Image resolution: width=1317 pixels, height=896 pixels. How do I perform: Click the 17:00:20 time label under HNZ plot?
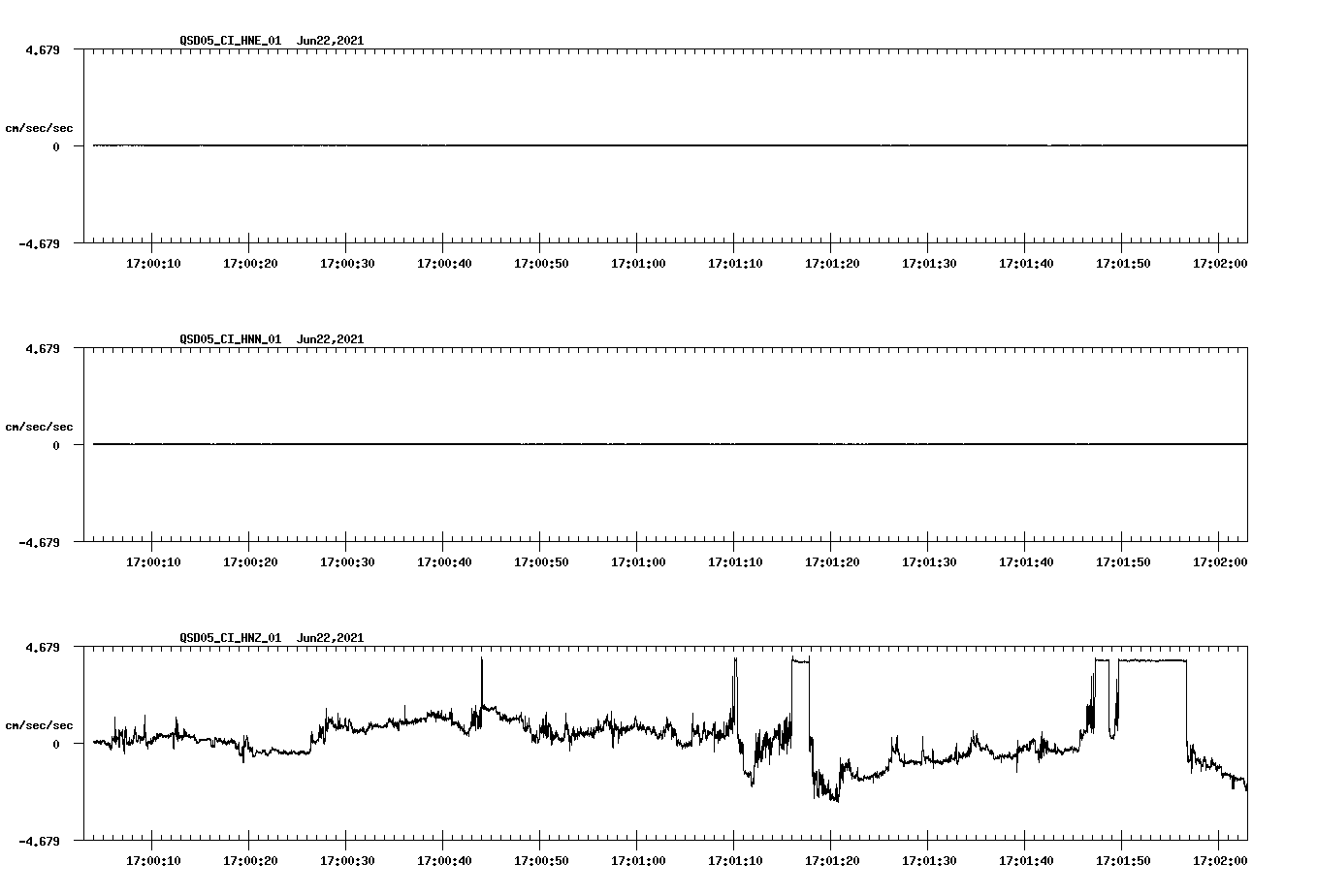[x=250, y=861]
